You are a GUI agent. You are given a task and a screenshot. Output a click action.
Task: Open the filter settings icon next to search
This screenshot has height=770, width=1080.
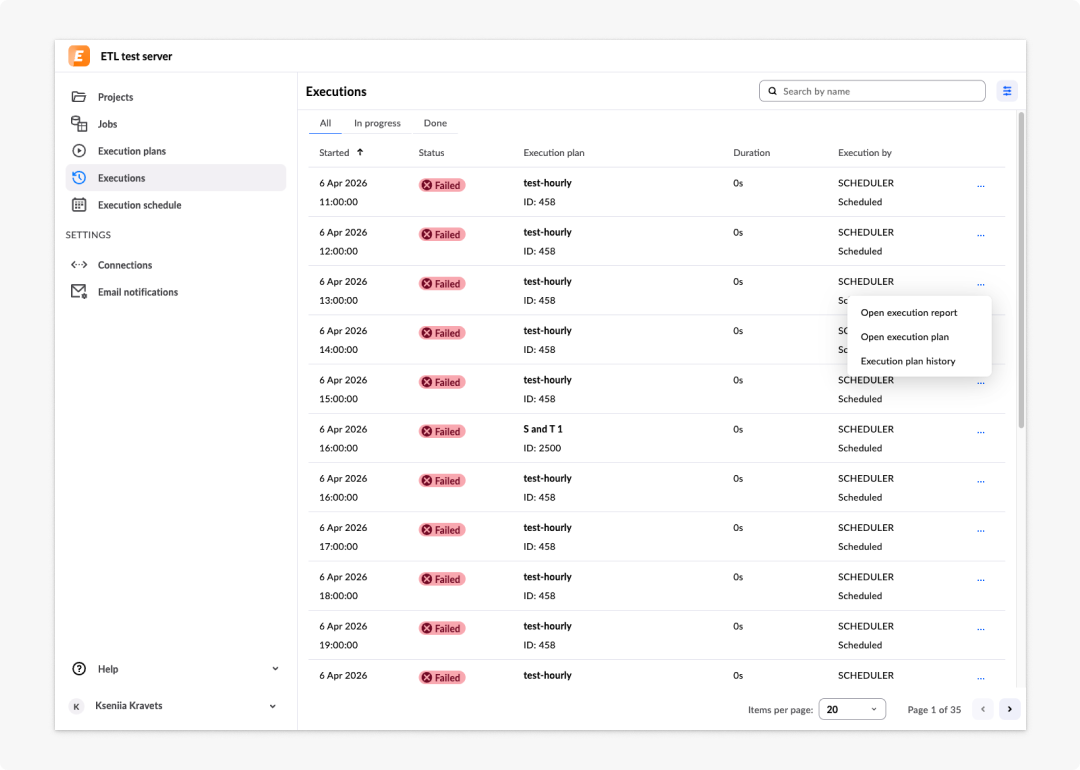point(1007,91)
